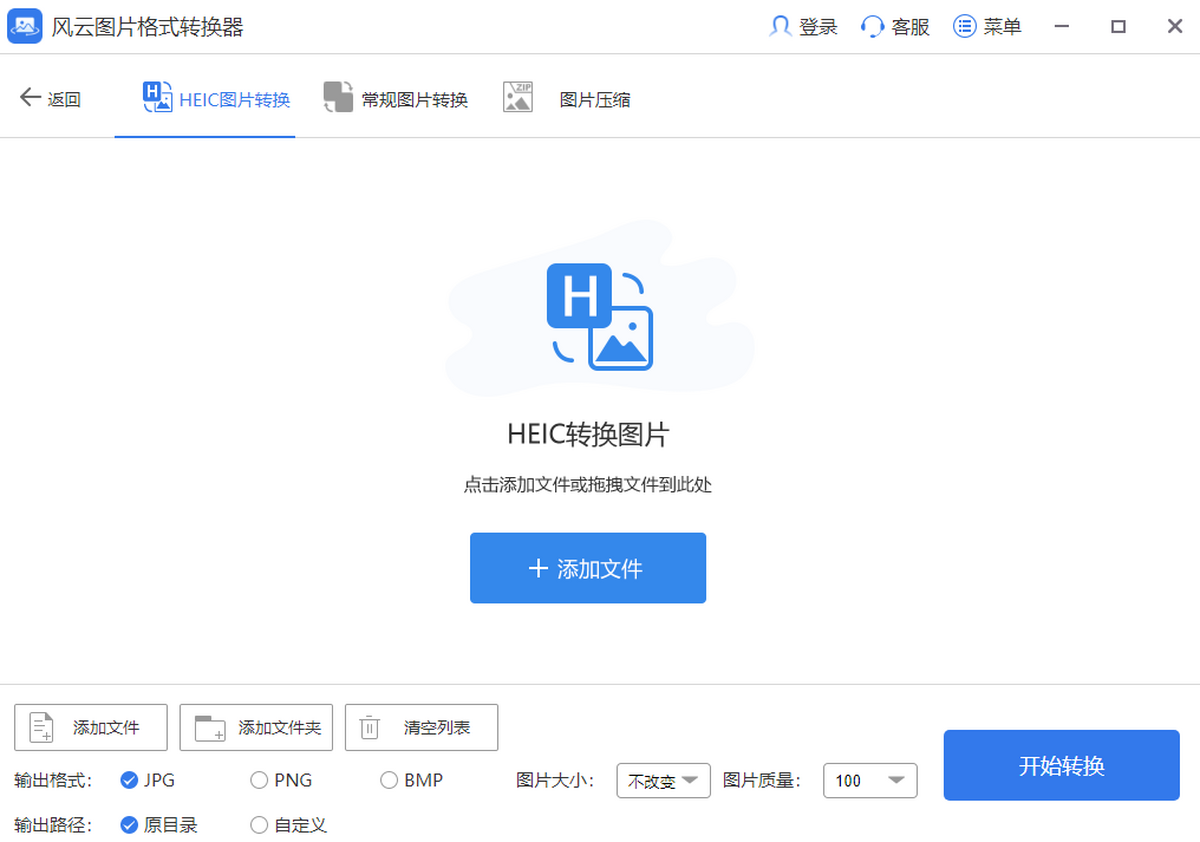Screen dimensions: 1200x842
Task: Clear the list using trash icon
Action: pyautogui.click(x=370, y=728)
